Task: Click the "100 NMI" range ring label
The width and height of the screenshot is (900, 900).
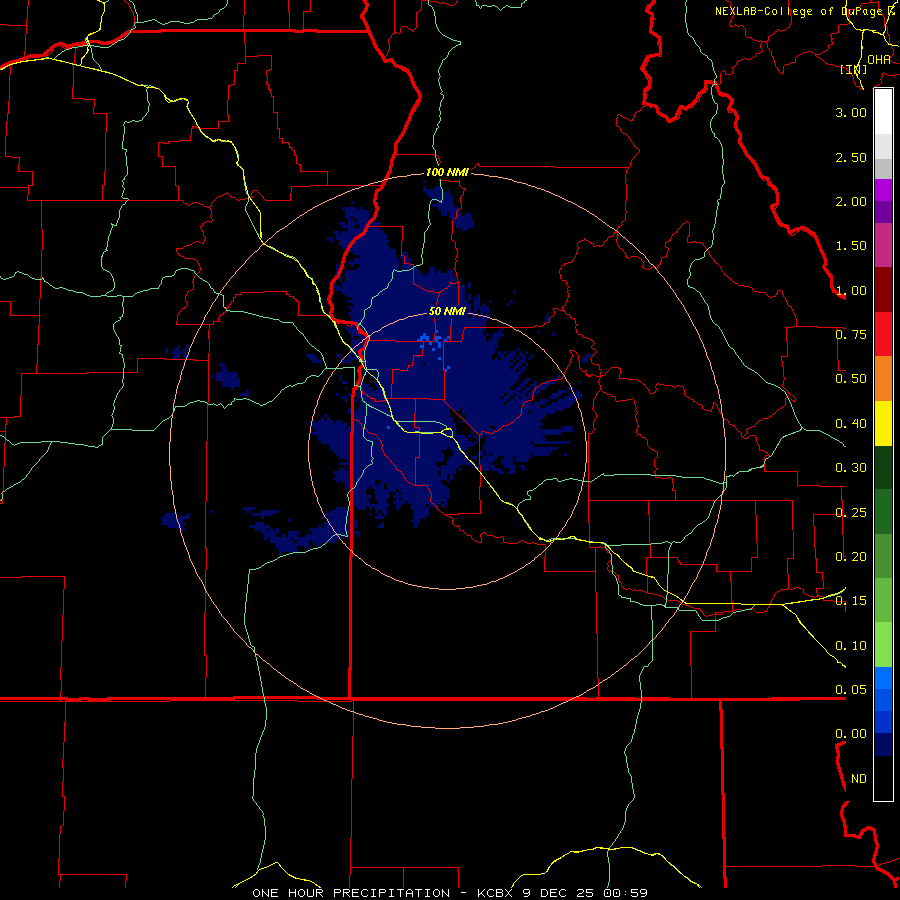Action: pyautogui.click(x=447, y=172)
